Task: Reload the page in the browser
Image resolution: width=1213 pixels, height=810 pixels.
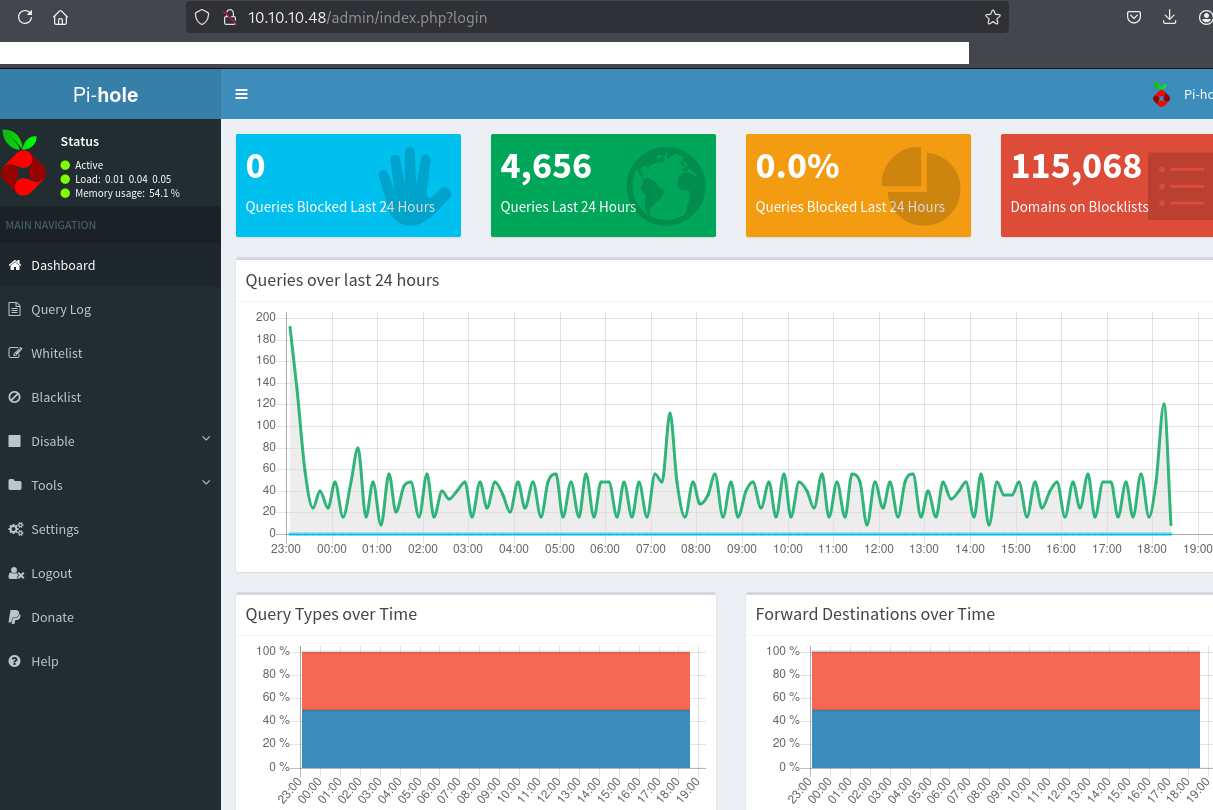Action: click(x=25, y=17)
